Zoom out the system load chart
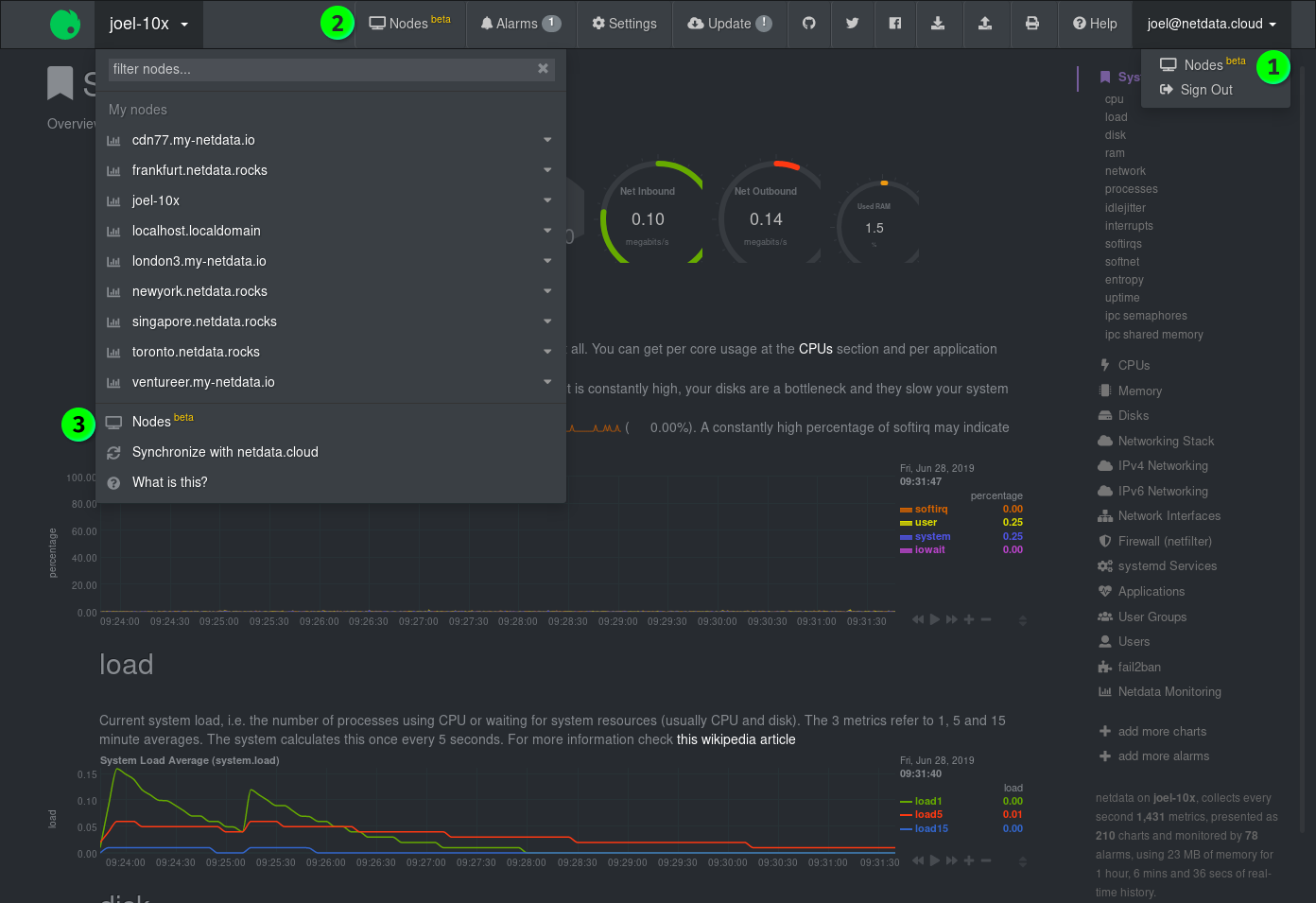Viewport: 1316px width, 903px height. click(x=986, y=860)
